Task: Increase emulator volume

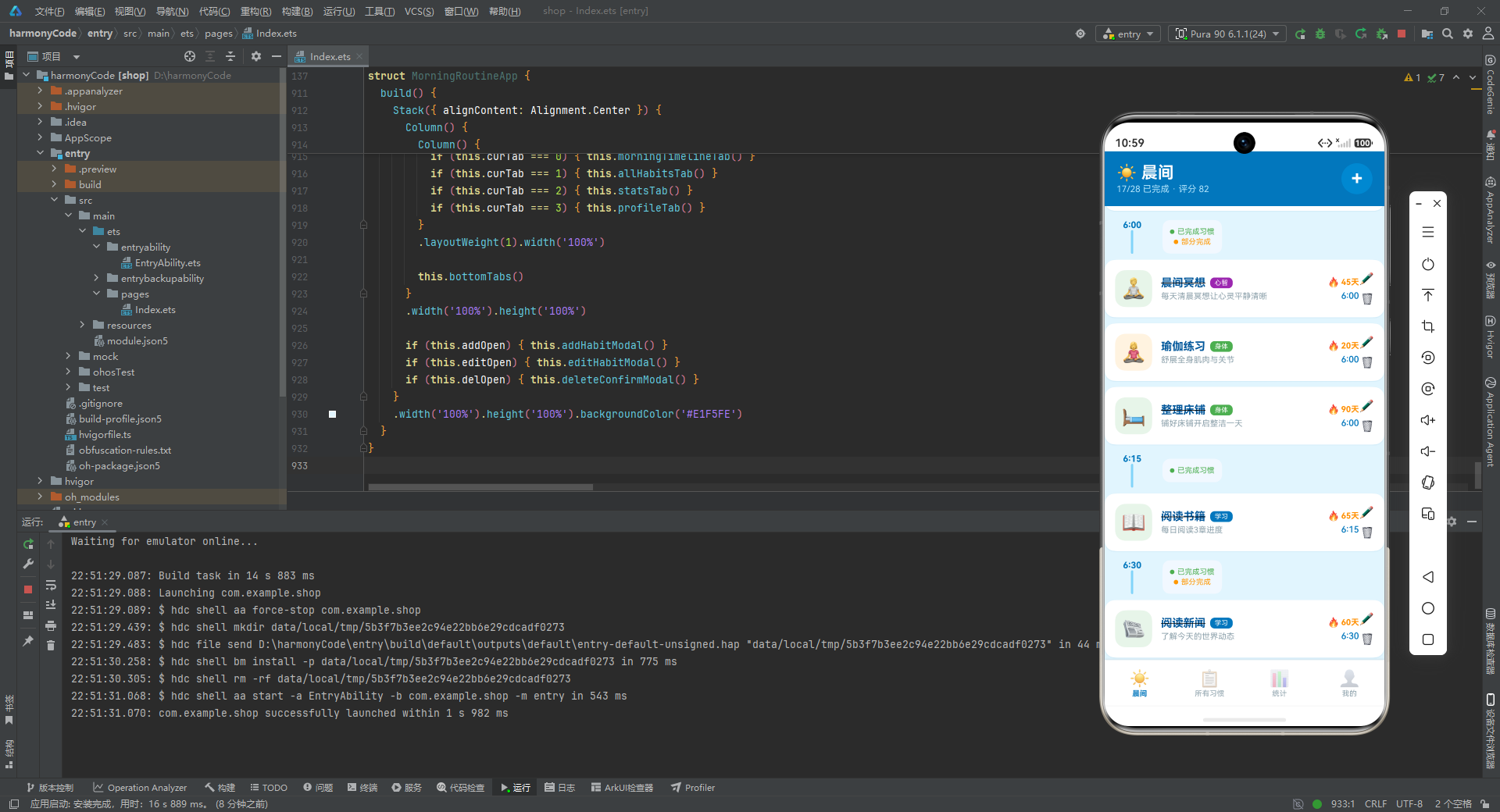Action: click(1428, 420)
